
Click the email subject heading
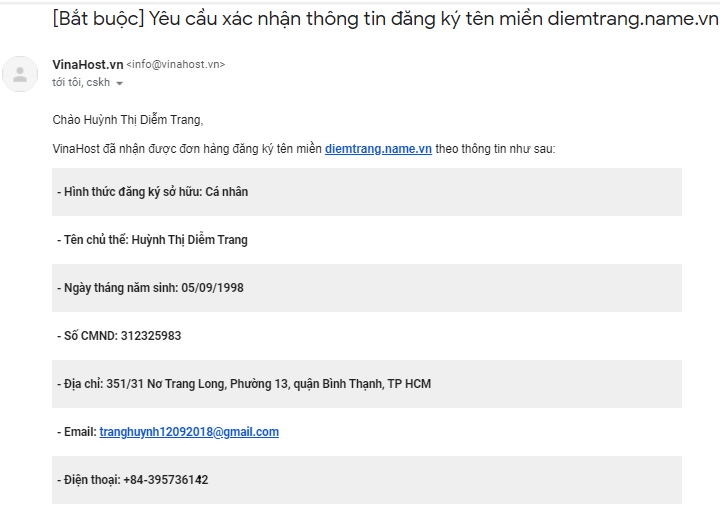click(385, 19)
